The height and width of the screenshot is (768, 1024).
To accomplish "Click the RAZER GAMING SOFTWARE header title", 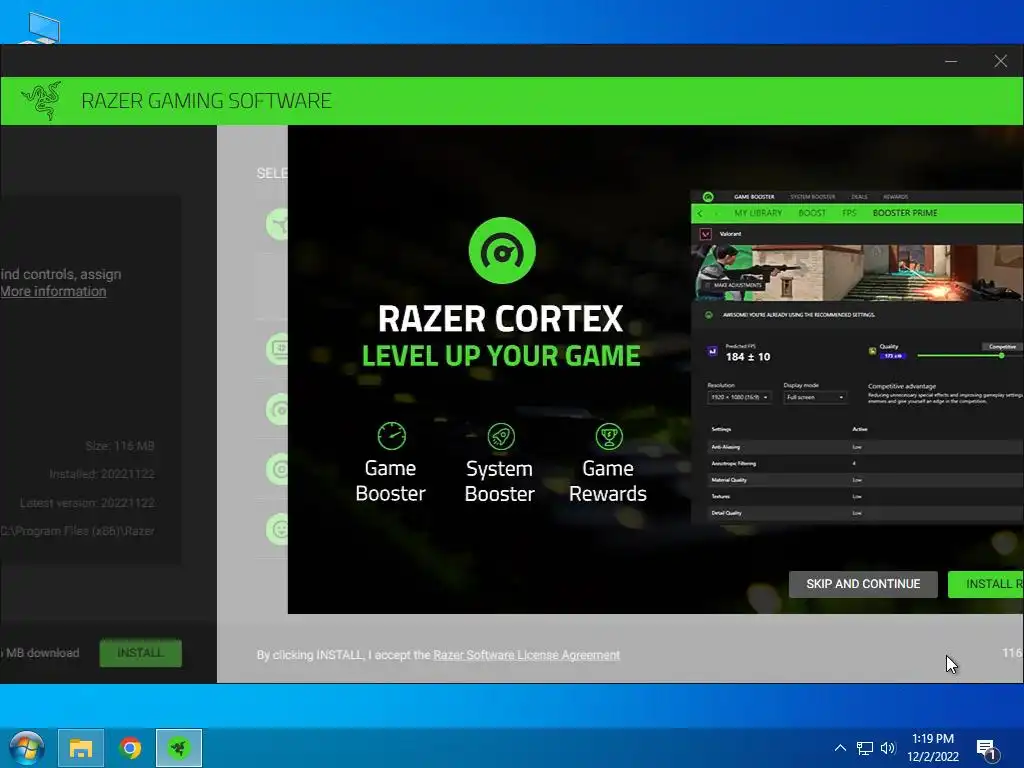I will coord(206,101).
